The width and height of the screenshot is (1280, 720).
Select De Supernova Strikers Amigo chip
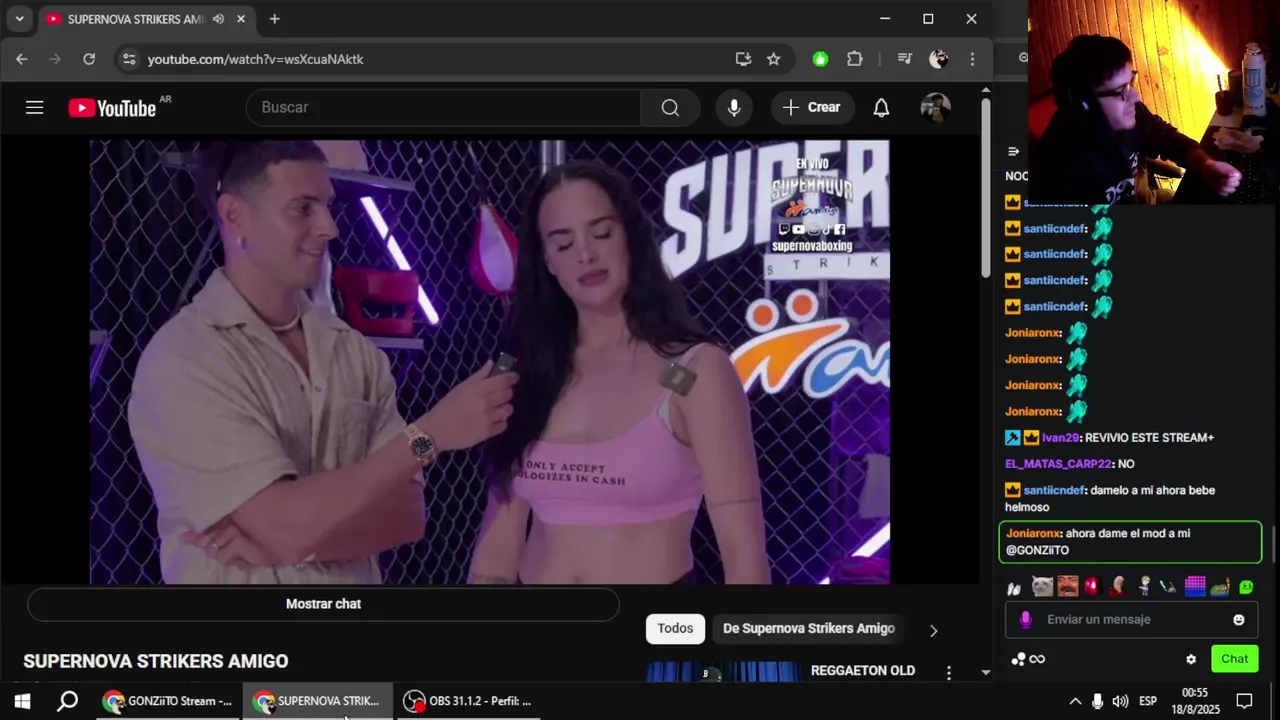[808, 628]
